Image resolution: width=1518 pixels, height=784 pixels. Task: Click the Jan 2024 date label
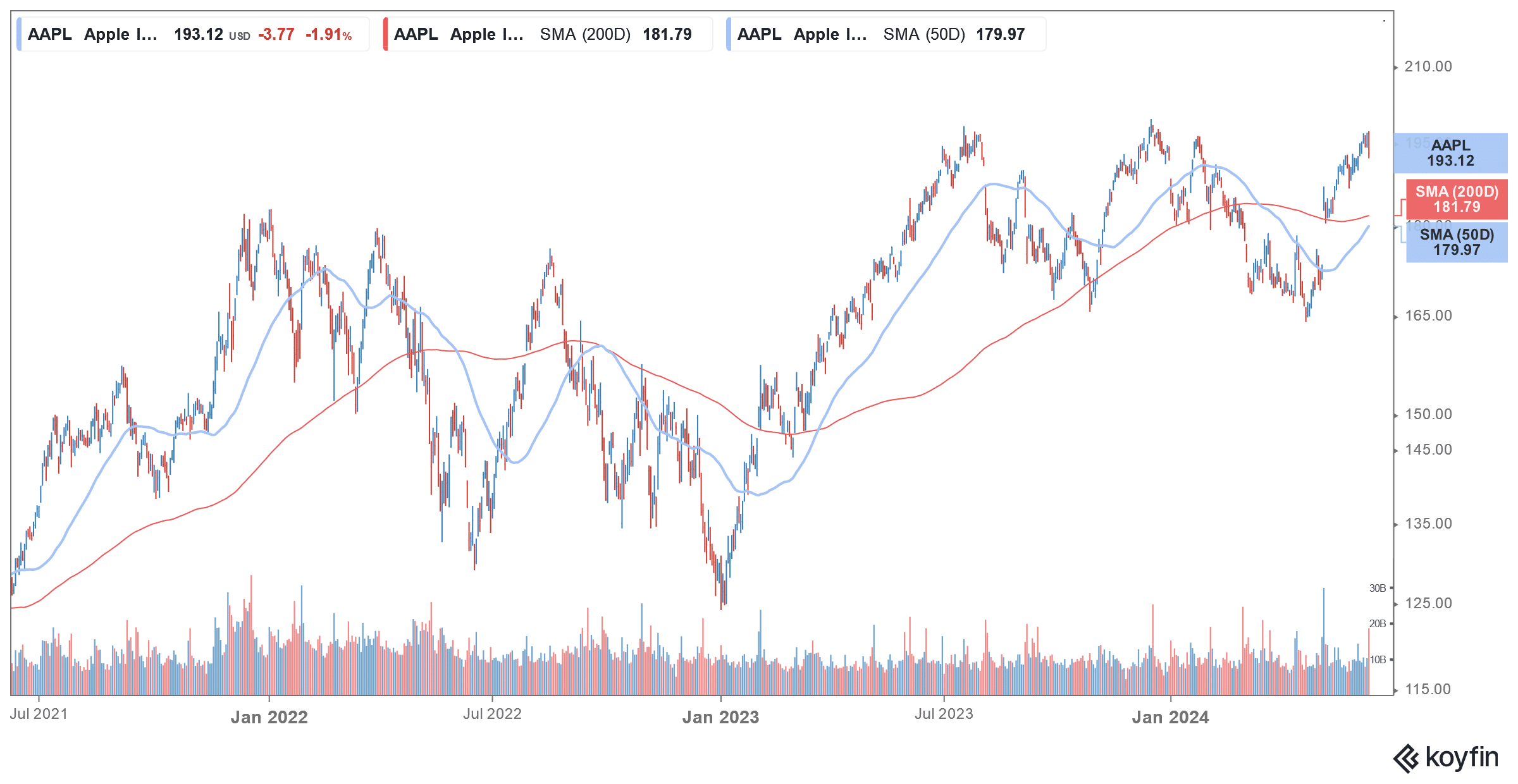click(1170, 717)
